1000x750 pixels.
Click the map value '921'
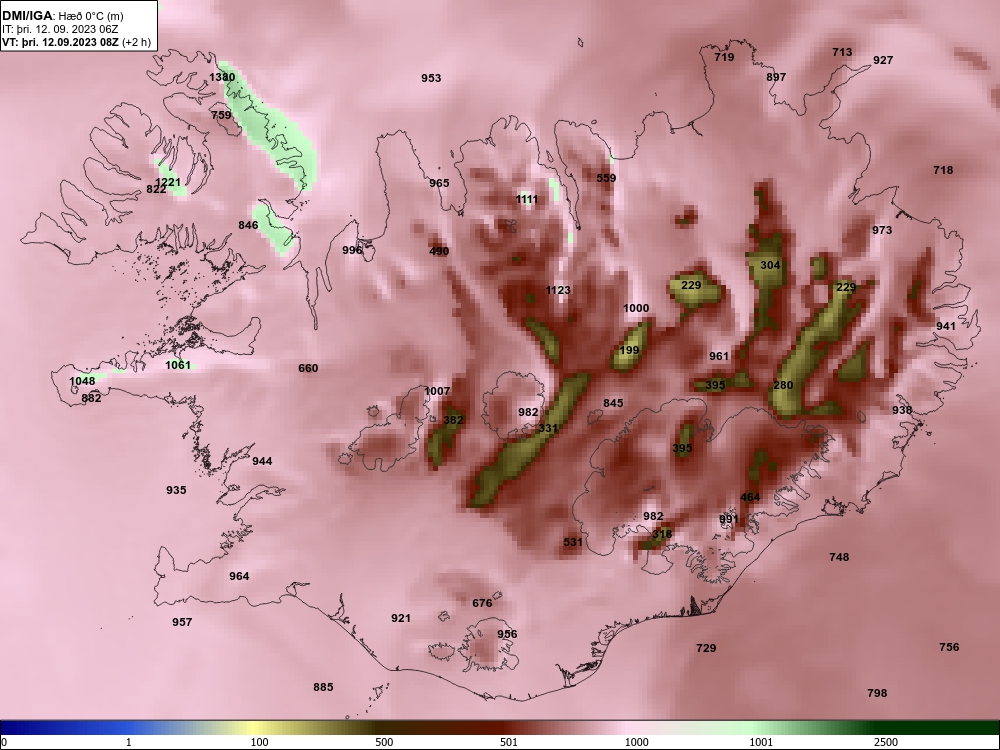click(x=401, y=617)
